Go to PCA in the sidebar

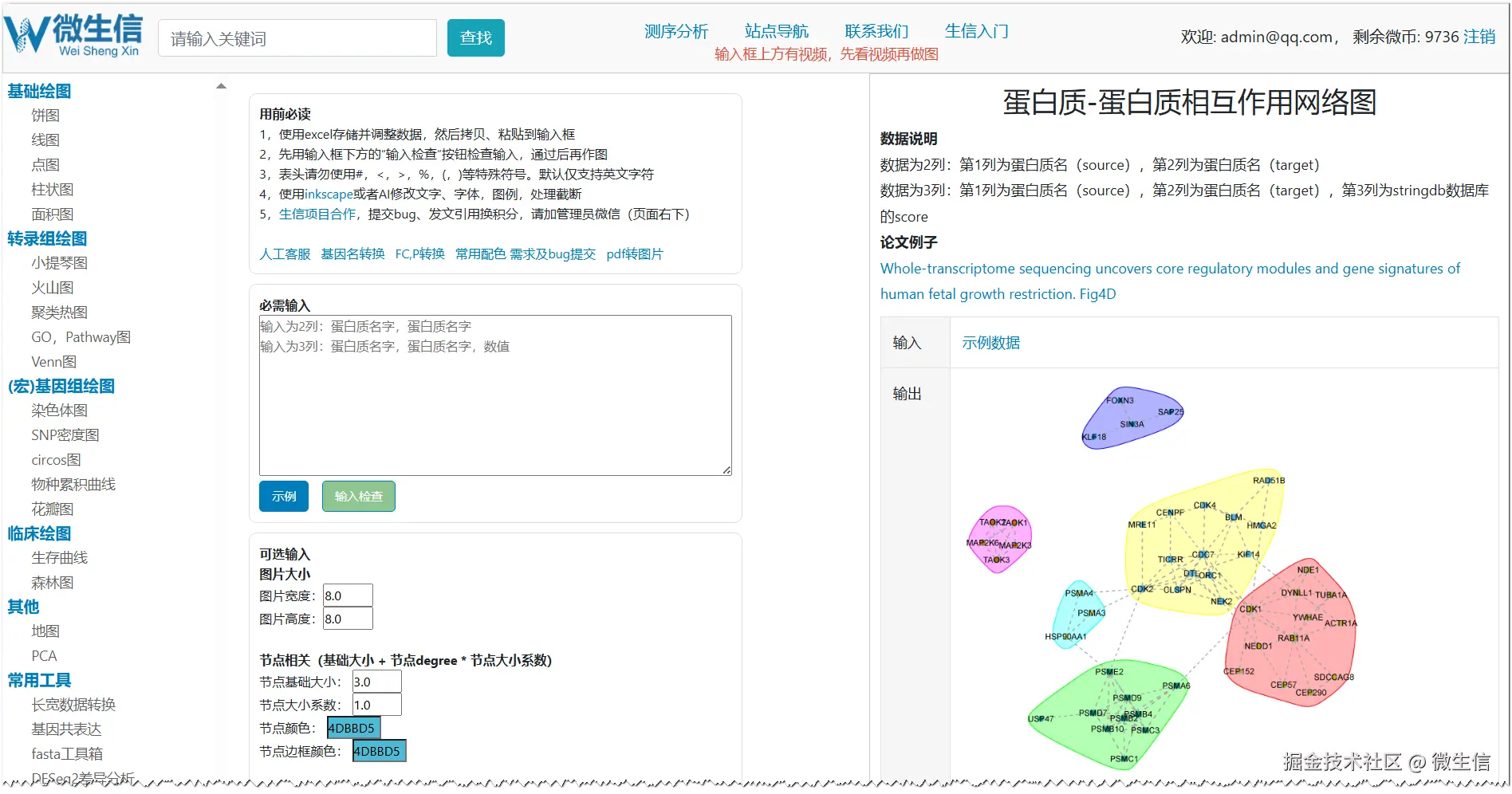[45, 656]
